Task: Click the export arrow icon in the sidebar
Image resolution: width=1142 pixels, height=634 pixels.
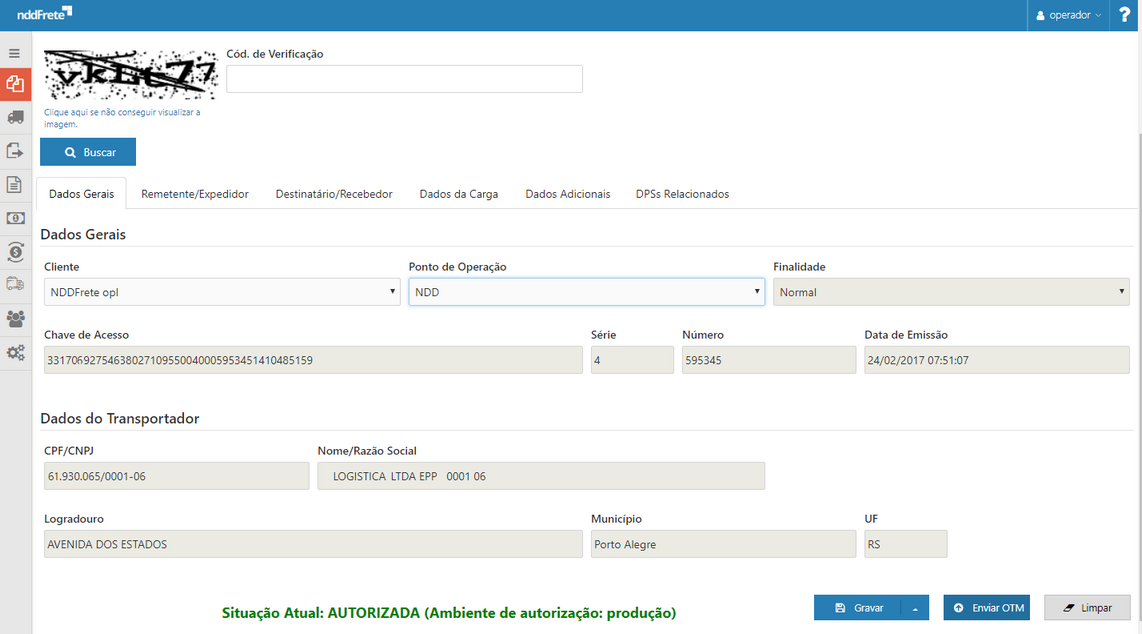Action: click(x=15, y=150)
